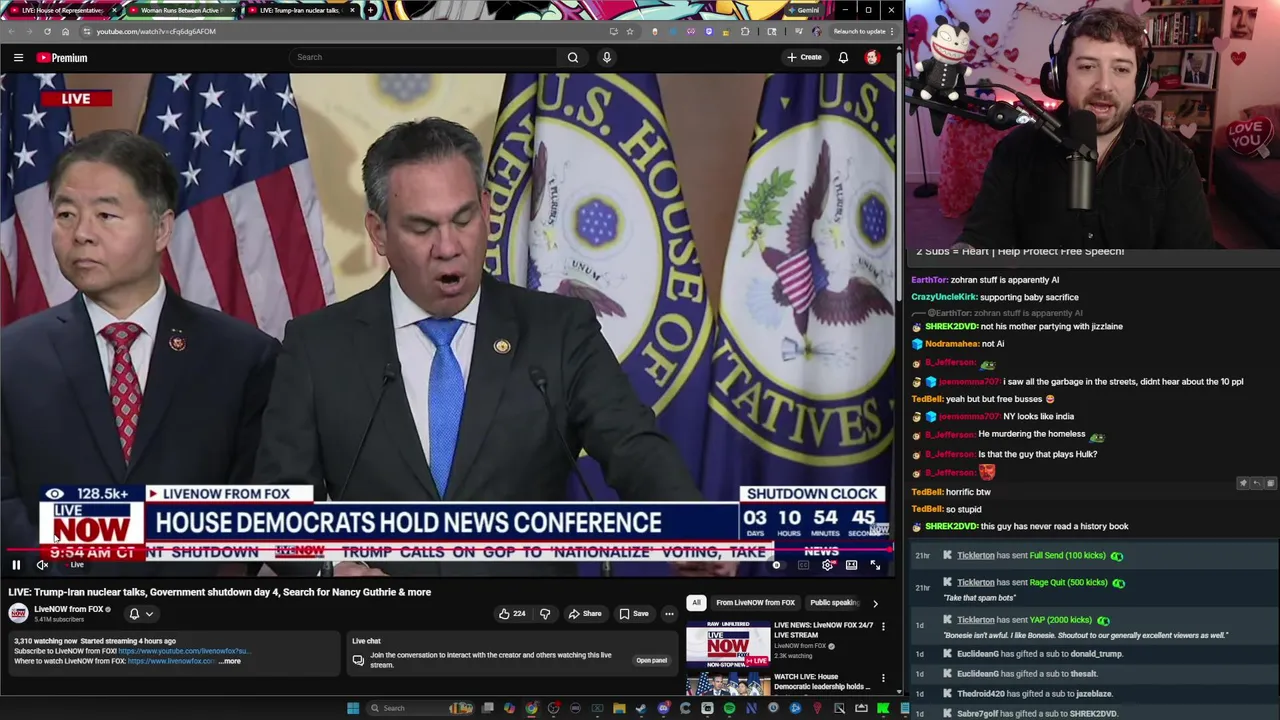This screenshot has width=1280, height=720.
Task: Select From LiveNOW from FOX chip
Action: point(755,603)
